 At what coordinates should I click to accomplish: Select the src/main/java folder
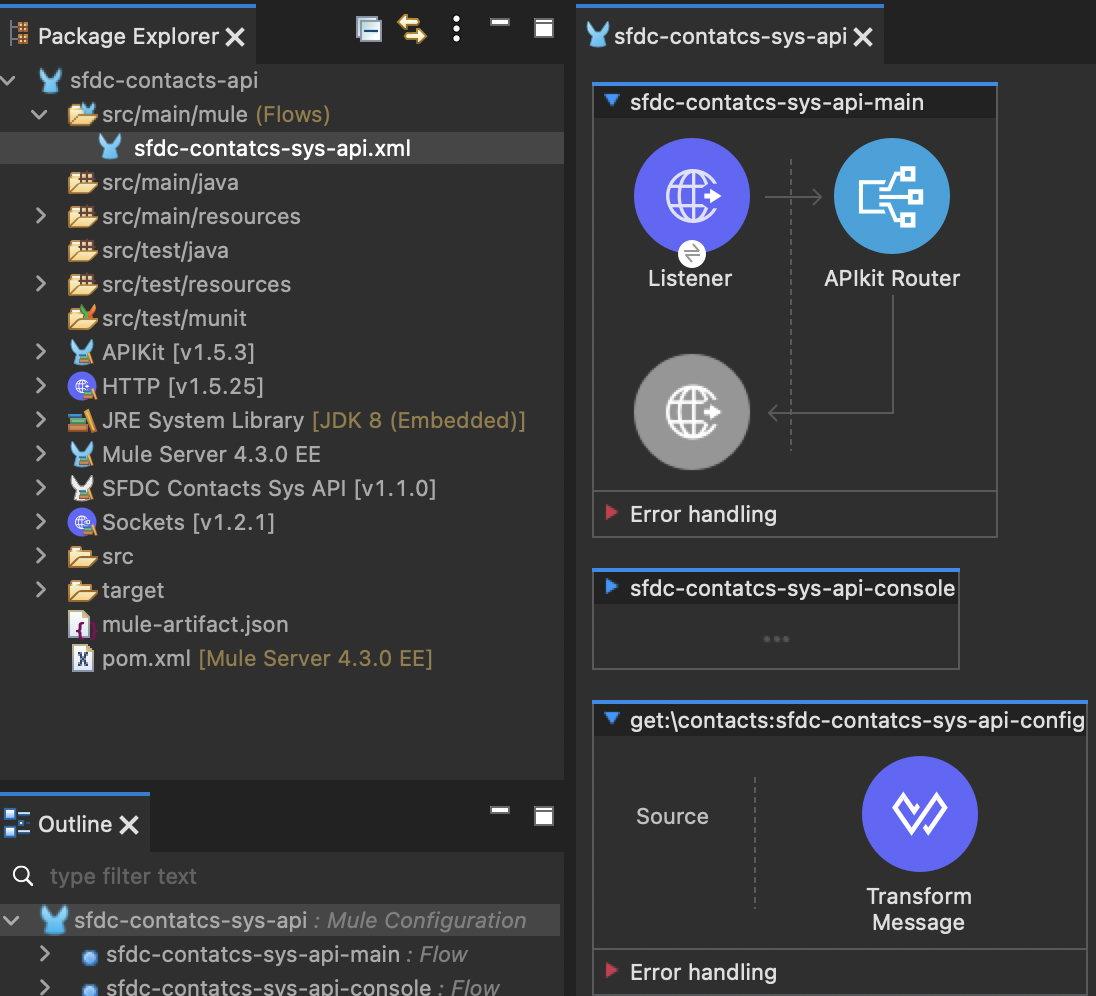click(x=170, y=182)
